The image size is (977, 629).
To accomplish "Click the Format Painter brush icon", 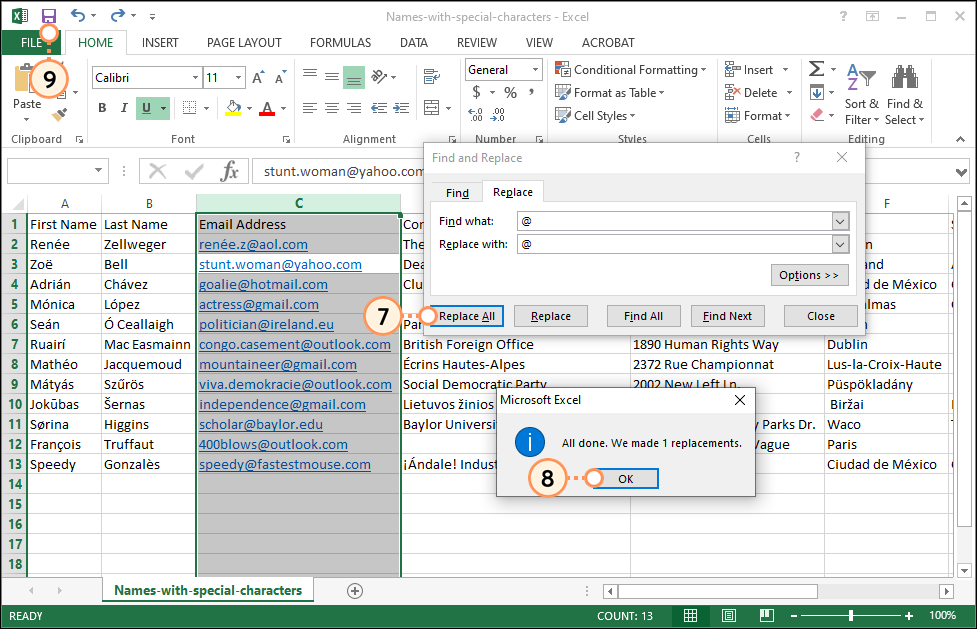I will (x=60, y=115).
